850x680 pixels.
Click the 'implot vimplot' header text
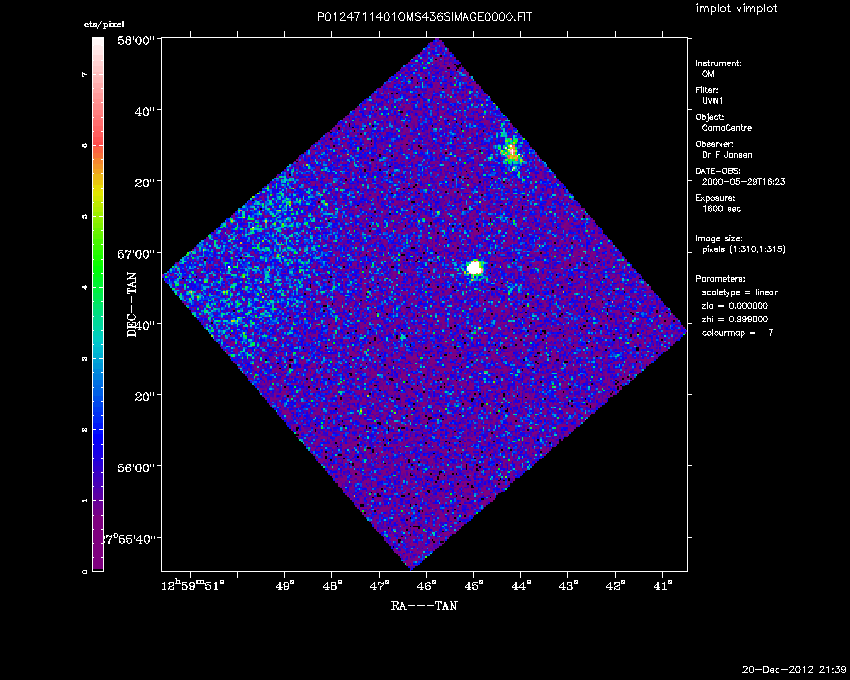[x=736, y=8]
